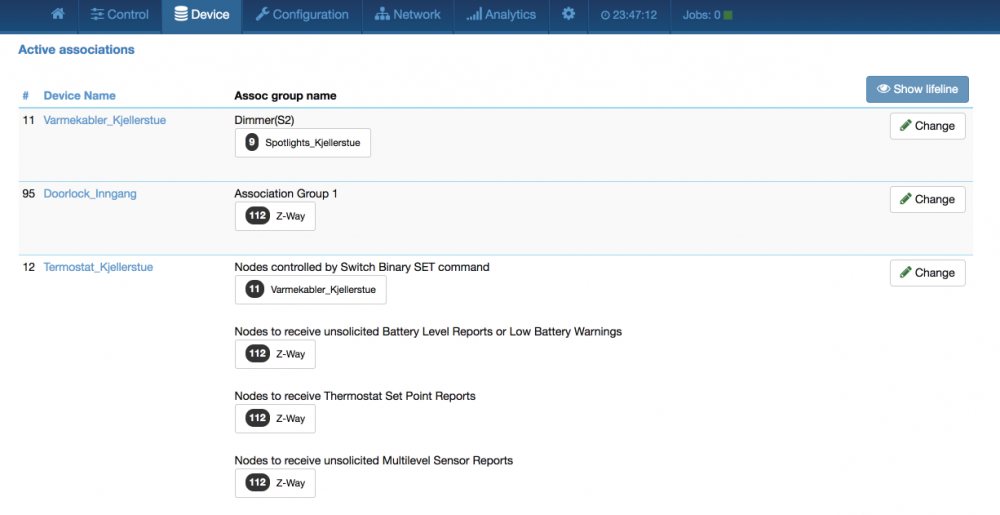Screen dimensions: 1000x515
Task: Click Change for Varmekabler_Kjellerstue
Action: point(927,126)
